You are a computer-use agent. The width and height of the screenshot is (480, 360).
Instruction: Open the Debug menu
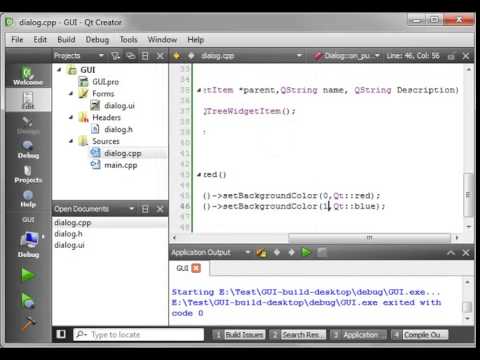point(97,40)
